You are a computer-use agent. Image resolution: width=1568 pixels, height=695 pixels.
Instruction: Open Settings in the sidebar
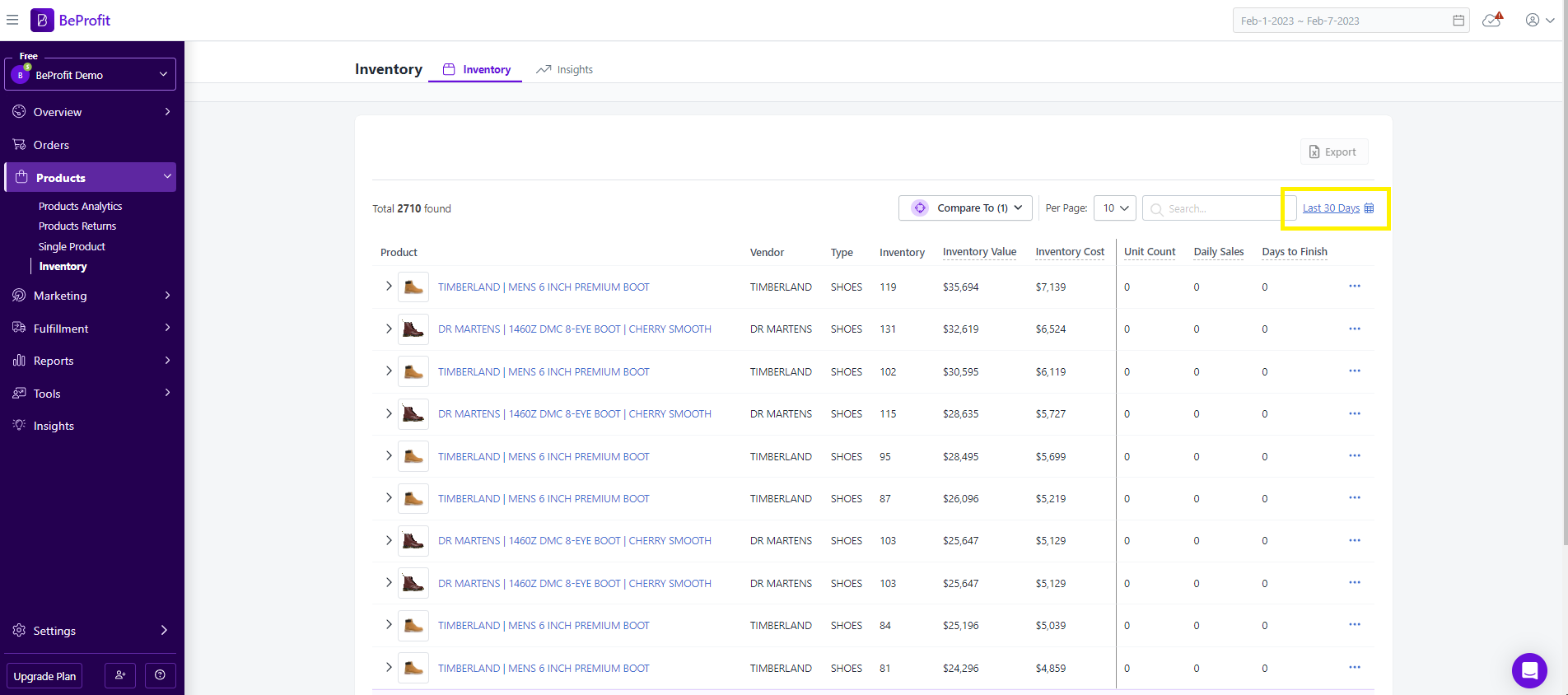pos(91,630)
